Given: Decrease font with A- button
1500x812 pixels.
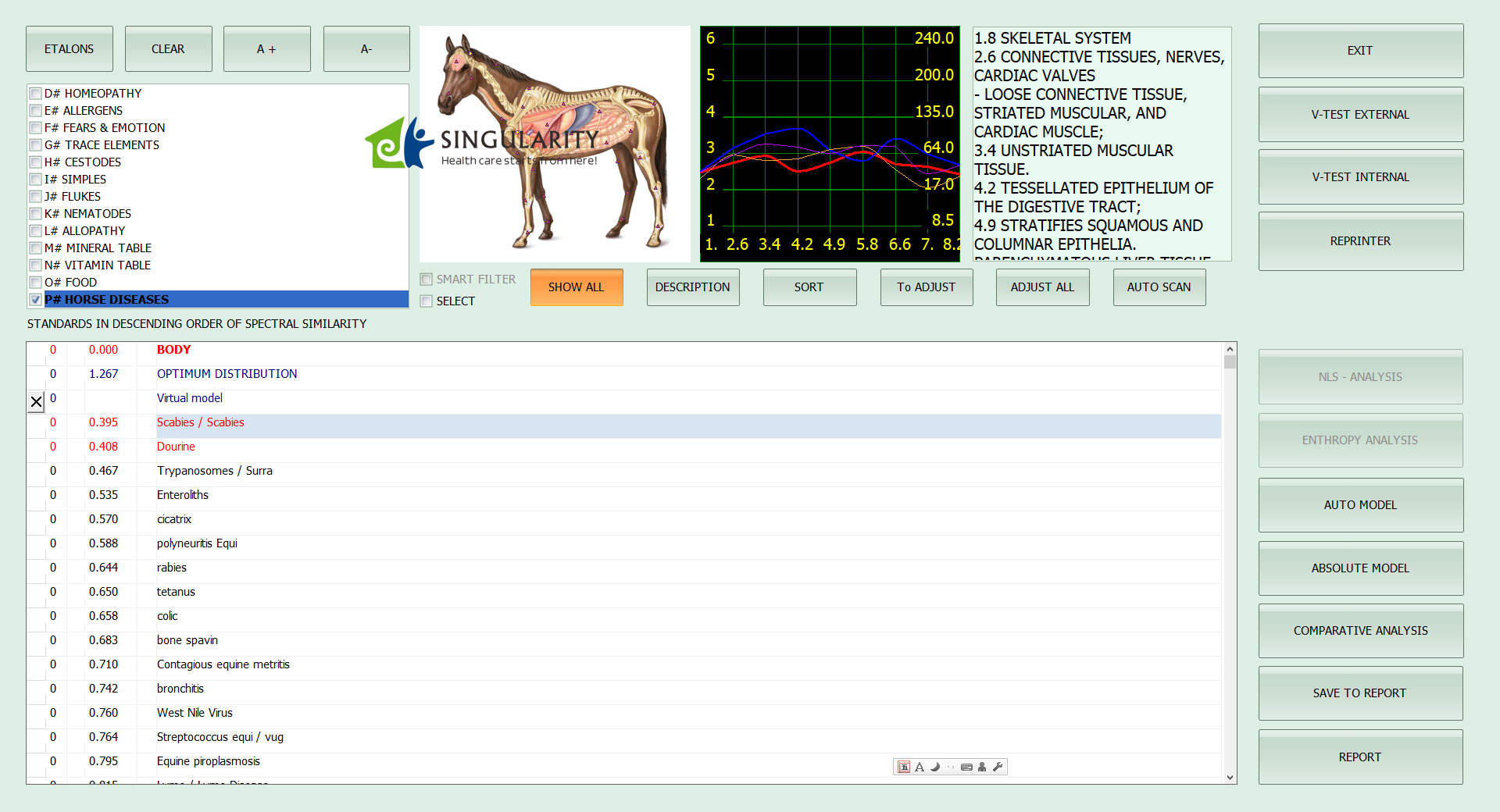Looking at the screenshot, I should tap(366, 49).
